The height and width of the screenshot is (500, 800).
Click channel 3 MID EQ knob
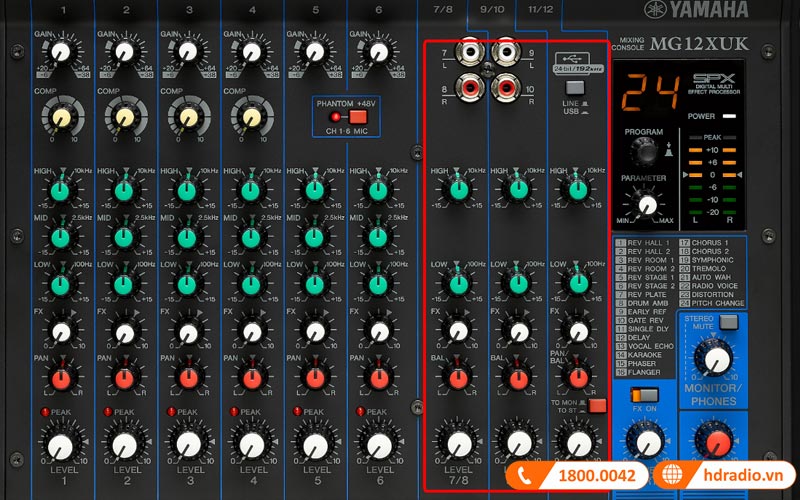click(187, 238)
